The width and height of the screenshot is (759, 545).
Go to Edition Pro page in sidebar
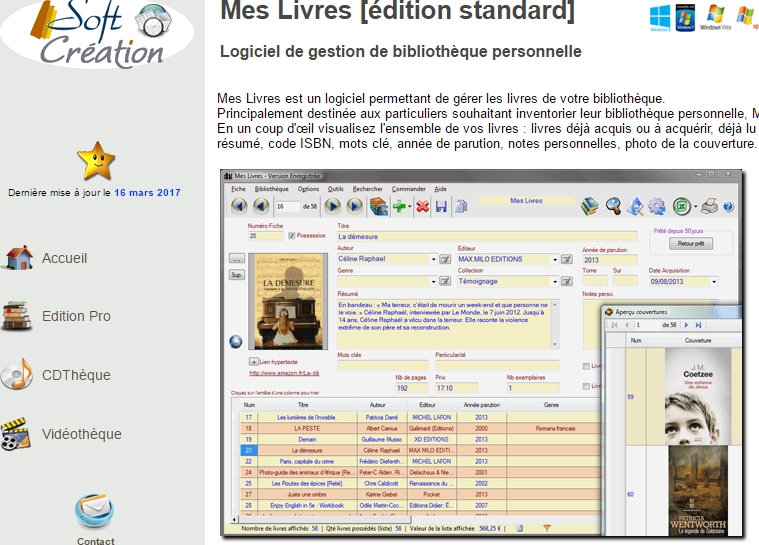point(76,316)
